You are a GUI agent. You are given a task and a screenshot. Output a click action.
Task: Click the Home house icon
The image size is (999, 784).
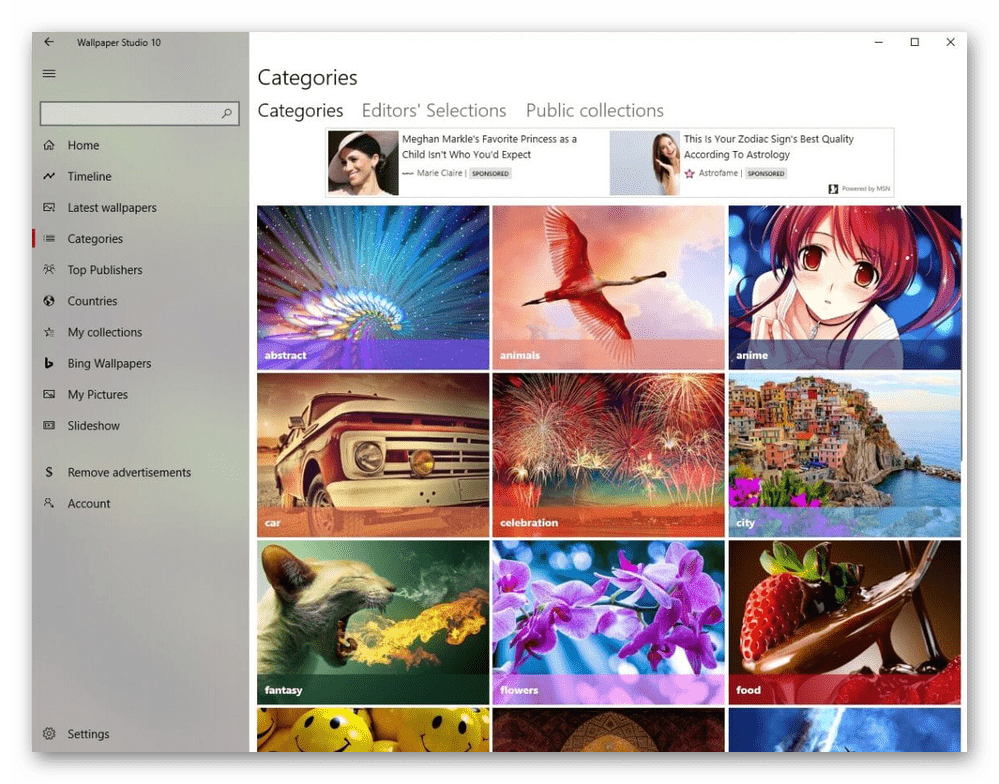(x=49, y=146)
